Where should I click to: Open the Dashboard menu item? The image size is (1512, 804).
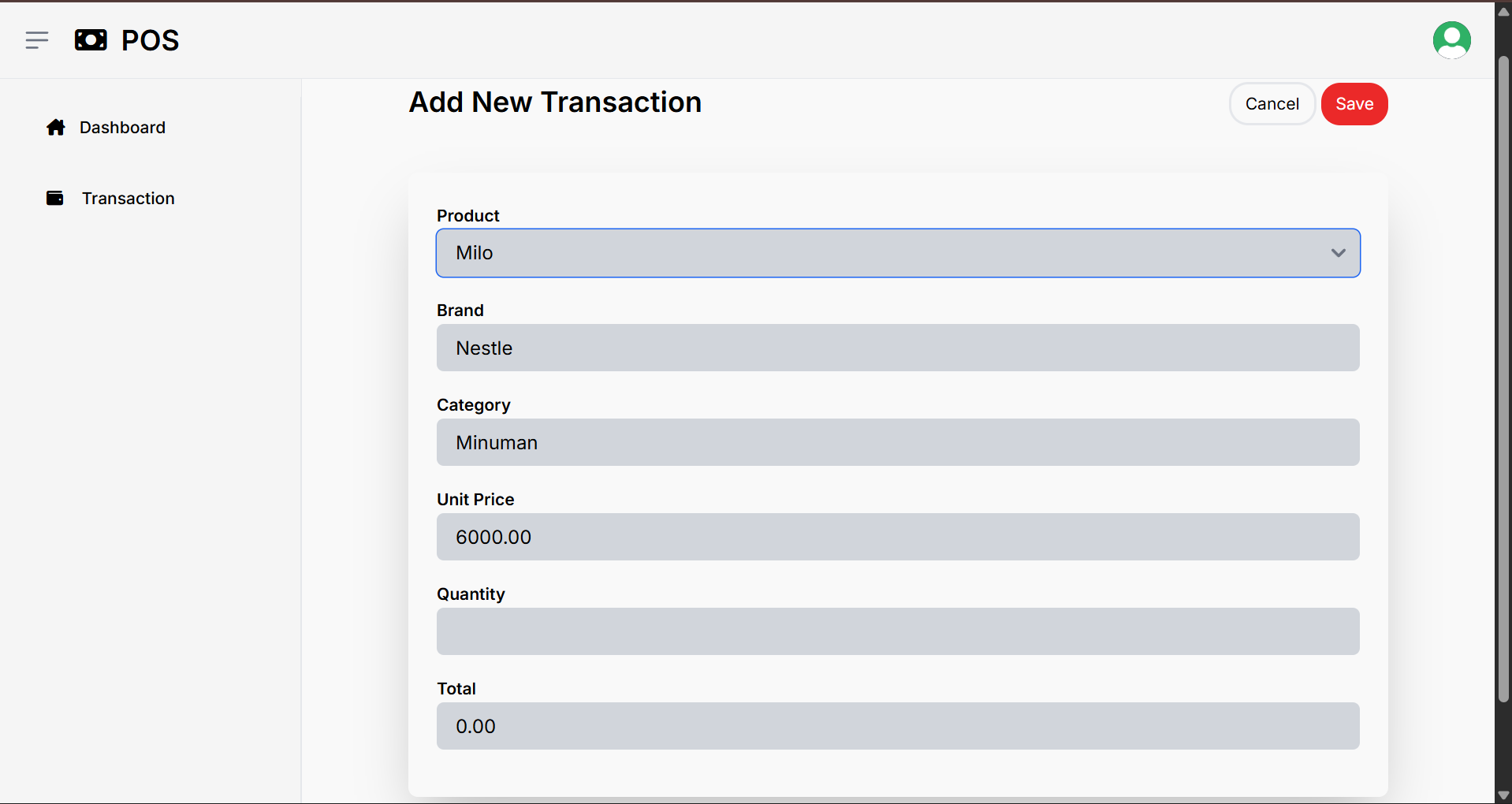click(106, 128)
